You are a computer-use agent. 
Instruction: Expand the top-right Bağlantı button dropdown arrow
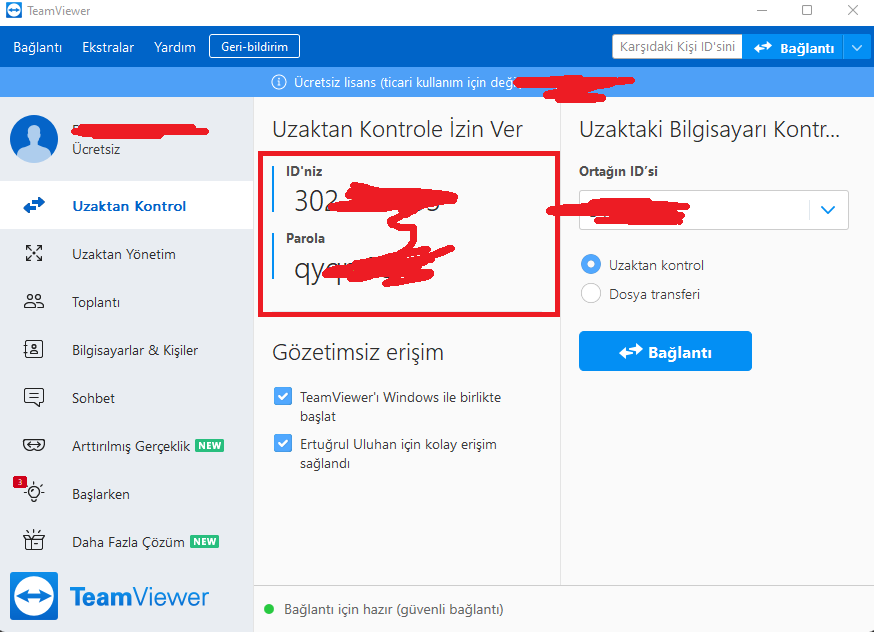[x=857, y=48]
